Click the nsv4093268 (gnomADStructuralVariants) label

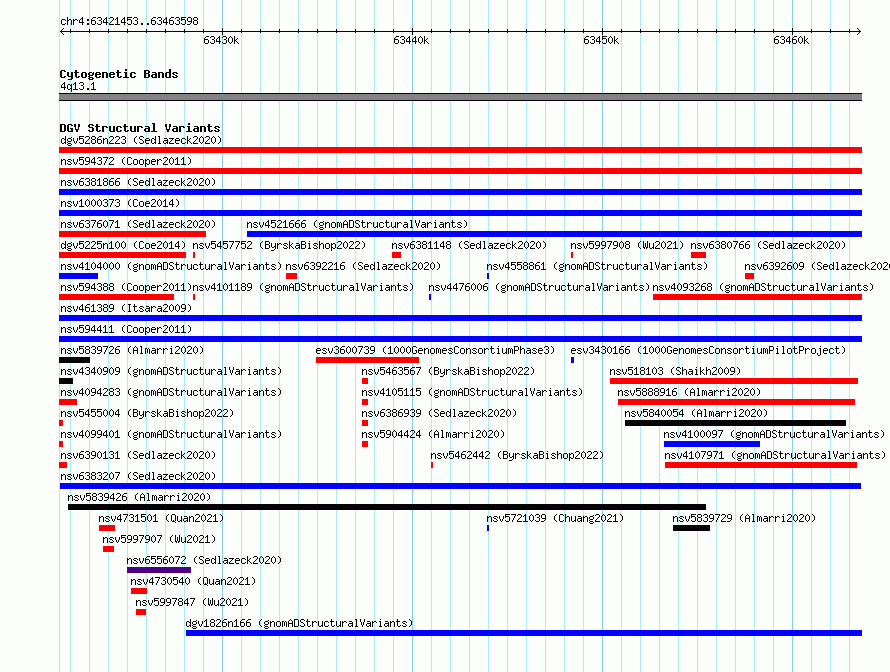[x=763, y=287]
